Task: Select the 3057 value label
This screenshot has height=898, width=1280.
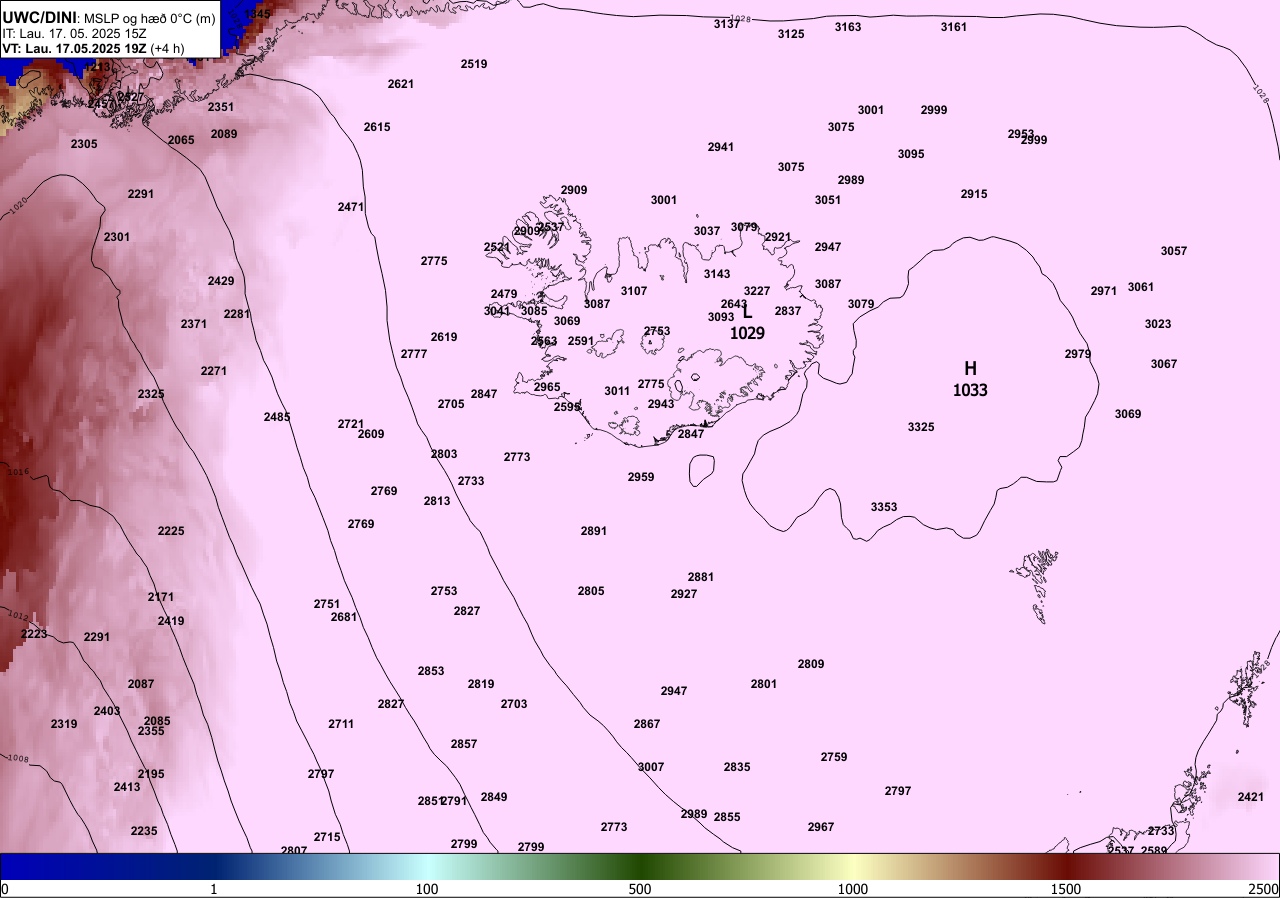Action: [x=1174, y=251]
